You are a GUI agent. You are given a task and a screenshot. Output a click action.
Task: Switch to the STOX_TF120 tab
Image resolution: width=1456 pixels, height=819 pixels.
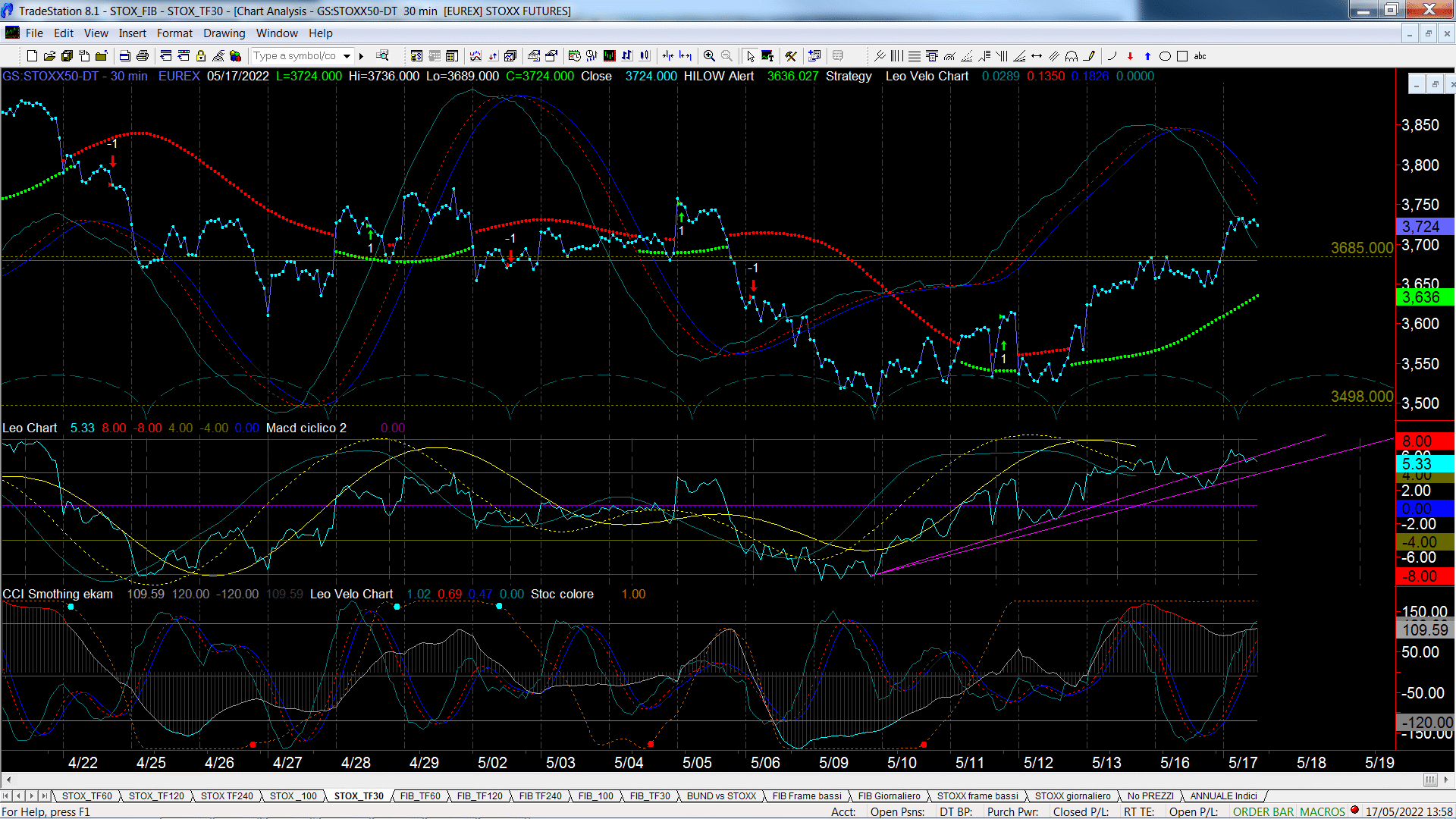(x=156, y=795)
